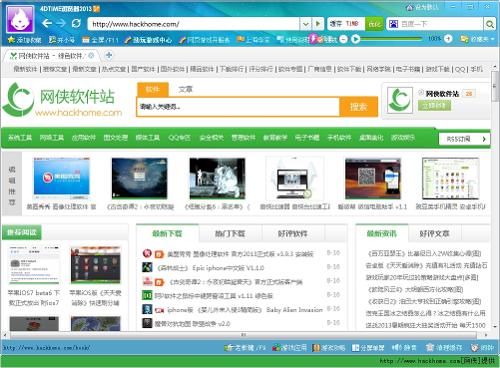Image resolution: width=500 pixels, height=368 pixels.
Task: Switch to the article search tab
Action: pyautogui.click(x=185, y=89)
